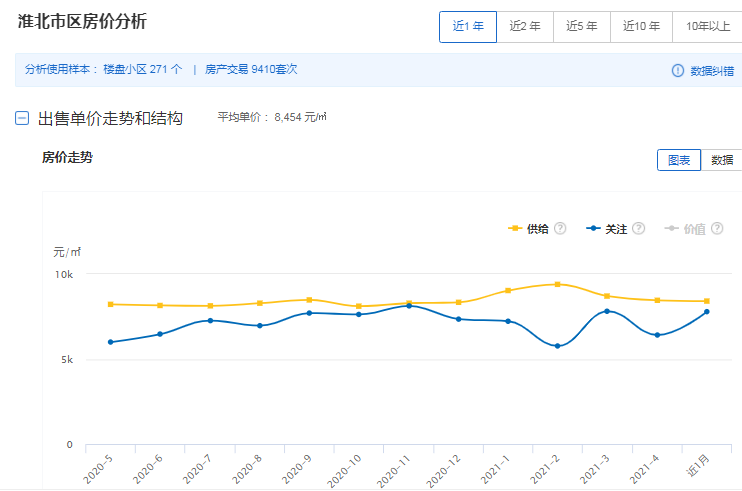Toggle the 供给 series in legend
Viewport: 742px width, 491px height.
point(529,229)
